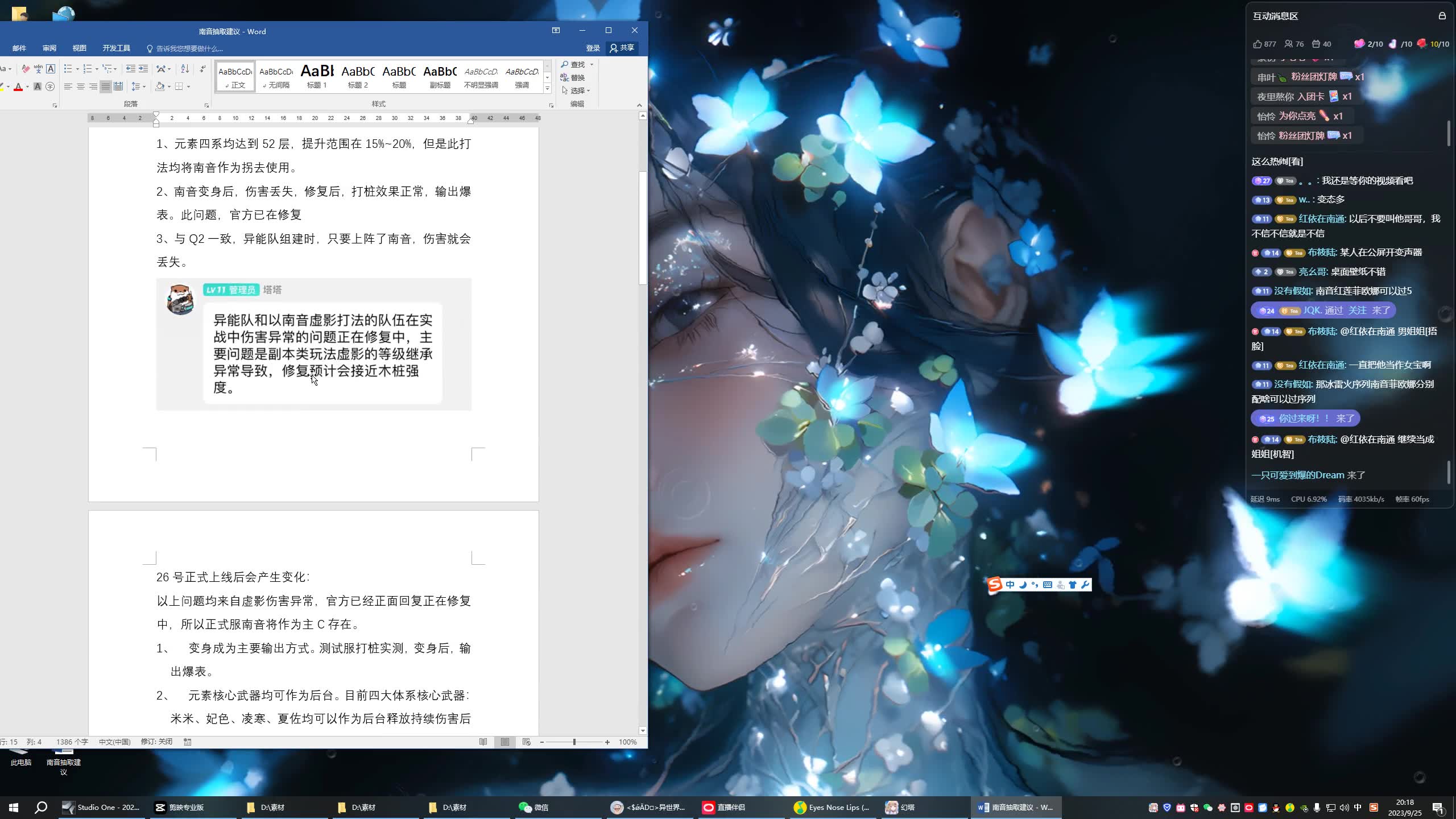Viewport: 1456px width, 819px height.
Task: Move the zoom slider handle in status bar
Action: (574, 742)
